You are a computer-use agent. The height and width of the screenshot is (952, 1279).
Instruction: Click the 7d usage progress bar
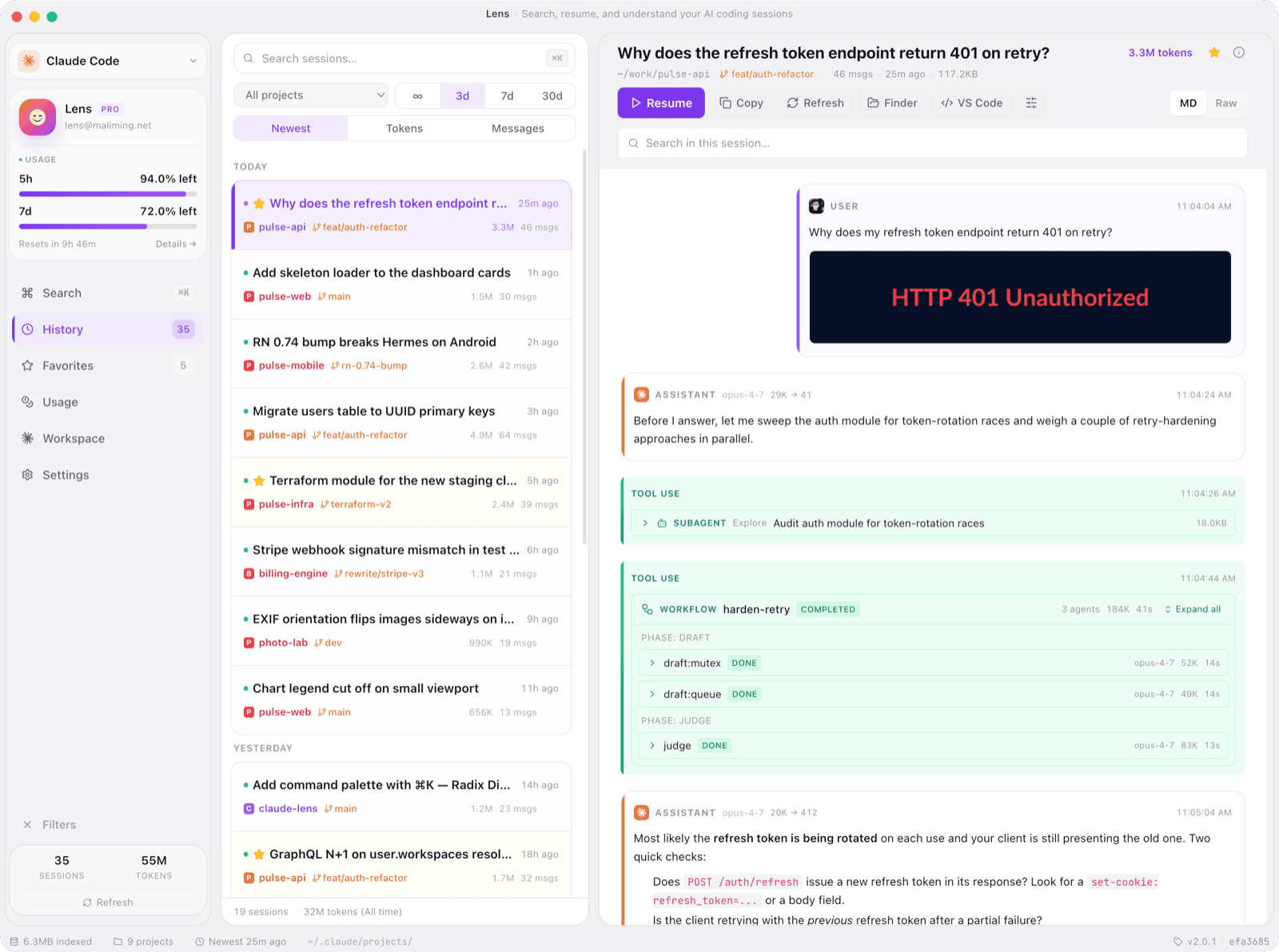(x=108, y=227)
